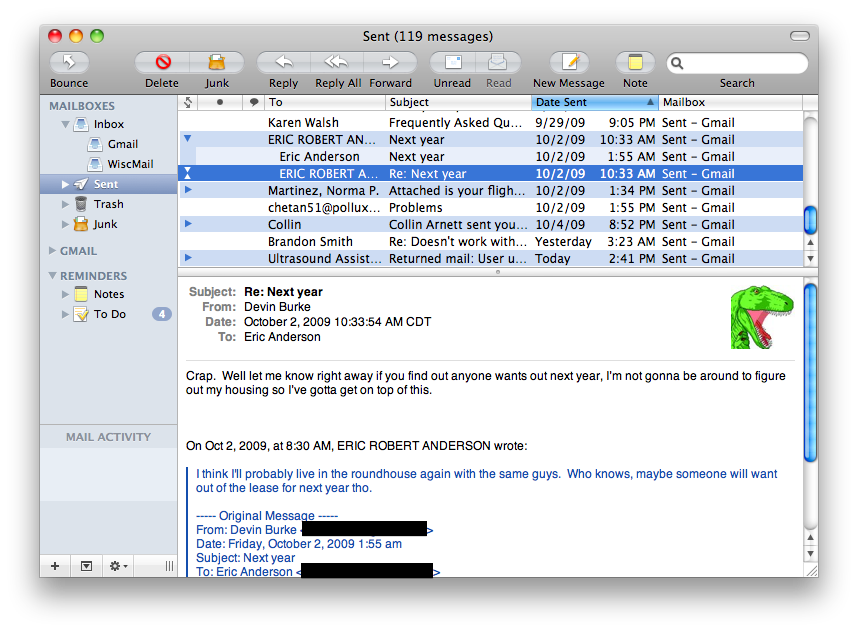The height and width of the screenshot is (632, 858).
Task: Expand the GMAIL section
Action: click(53, 251)
